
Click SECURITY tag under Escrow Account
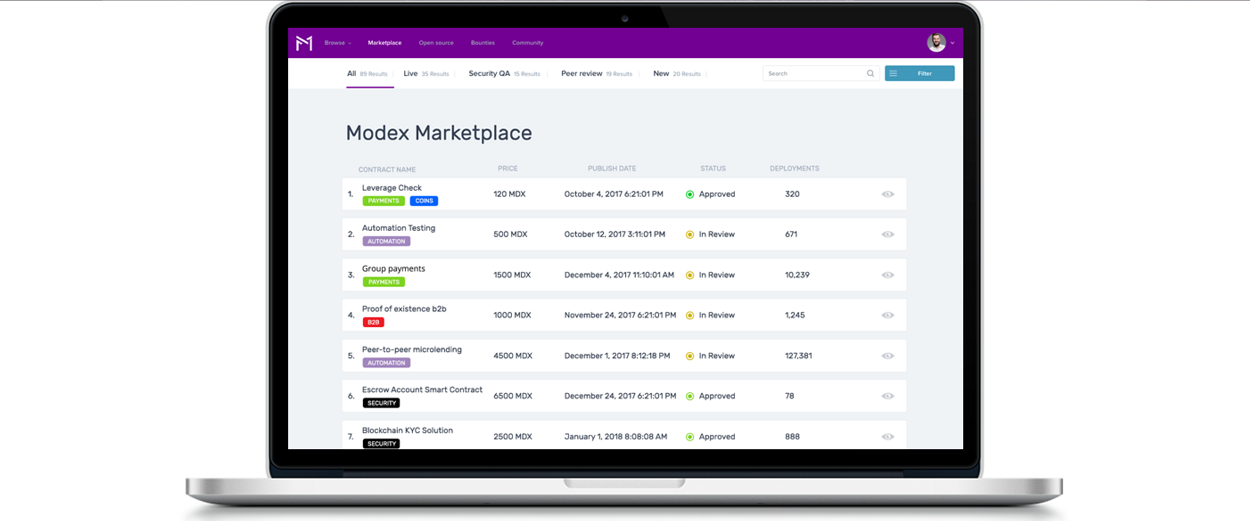click(x=381, y=403)
